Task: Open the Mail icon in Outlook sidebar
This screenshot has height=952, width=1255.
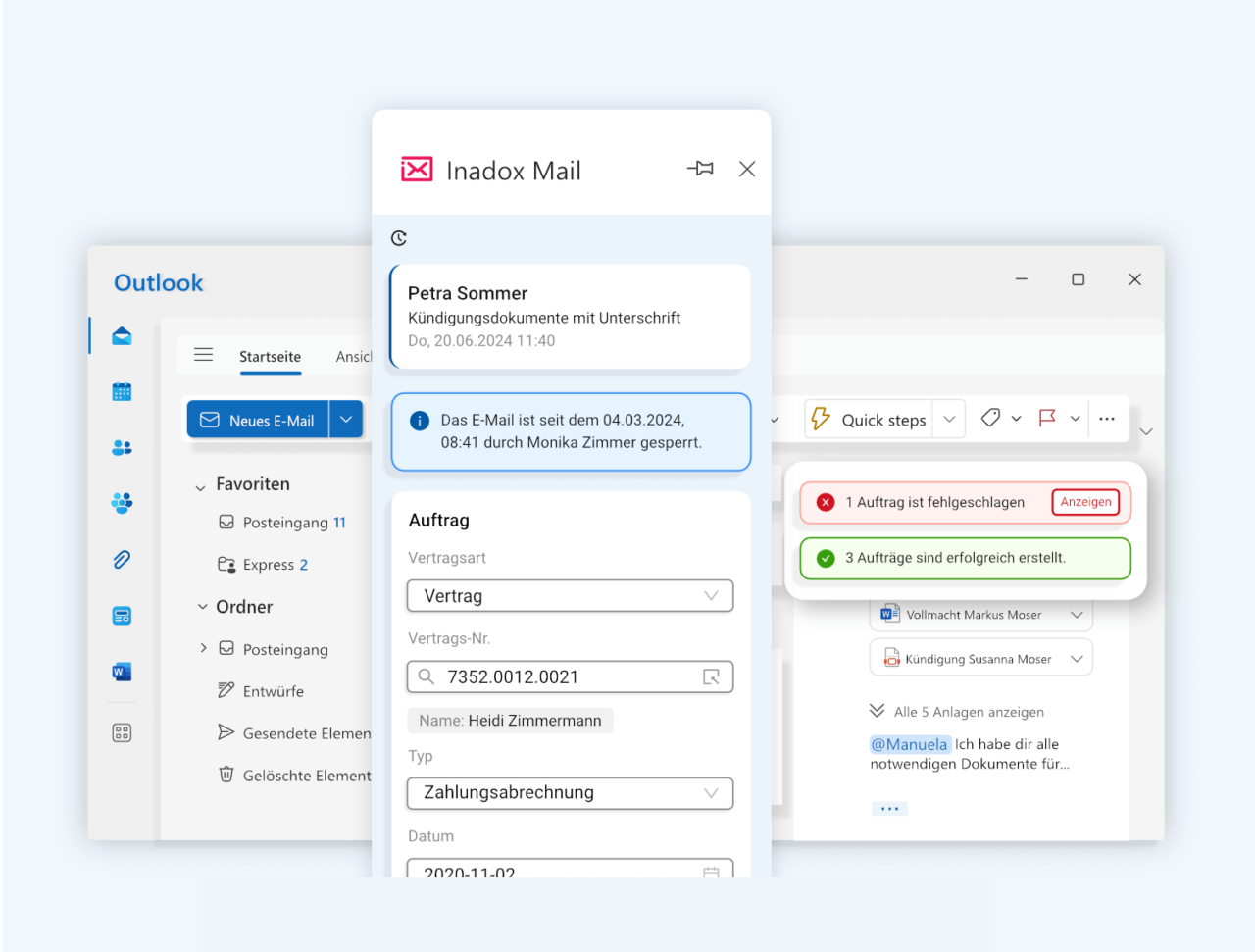Action: [122, 336]
